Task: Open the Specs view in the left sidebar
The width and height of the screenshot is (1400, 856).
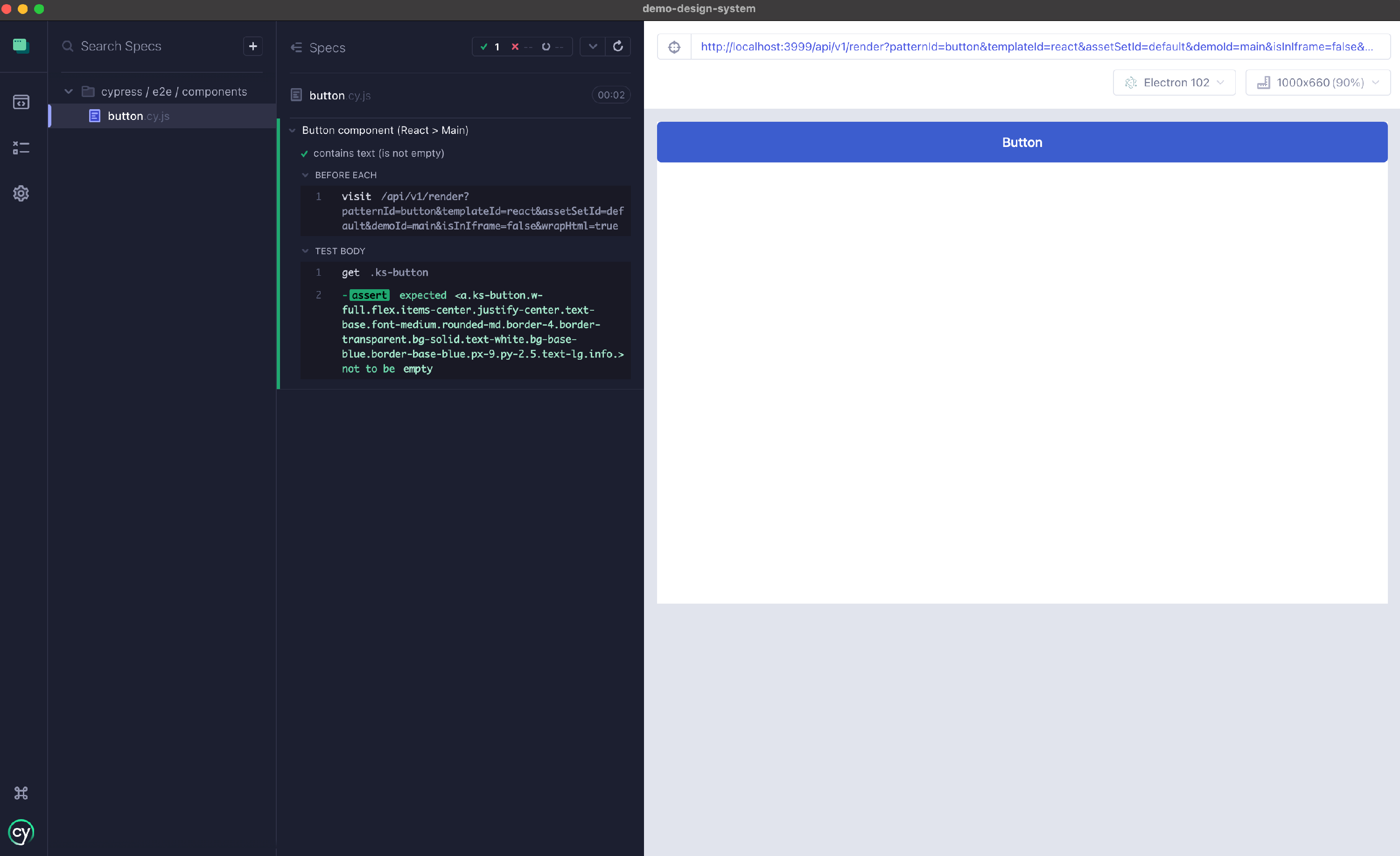Action: pos(21,102)
